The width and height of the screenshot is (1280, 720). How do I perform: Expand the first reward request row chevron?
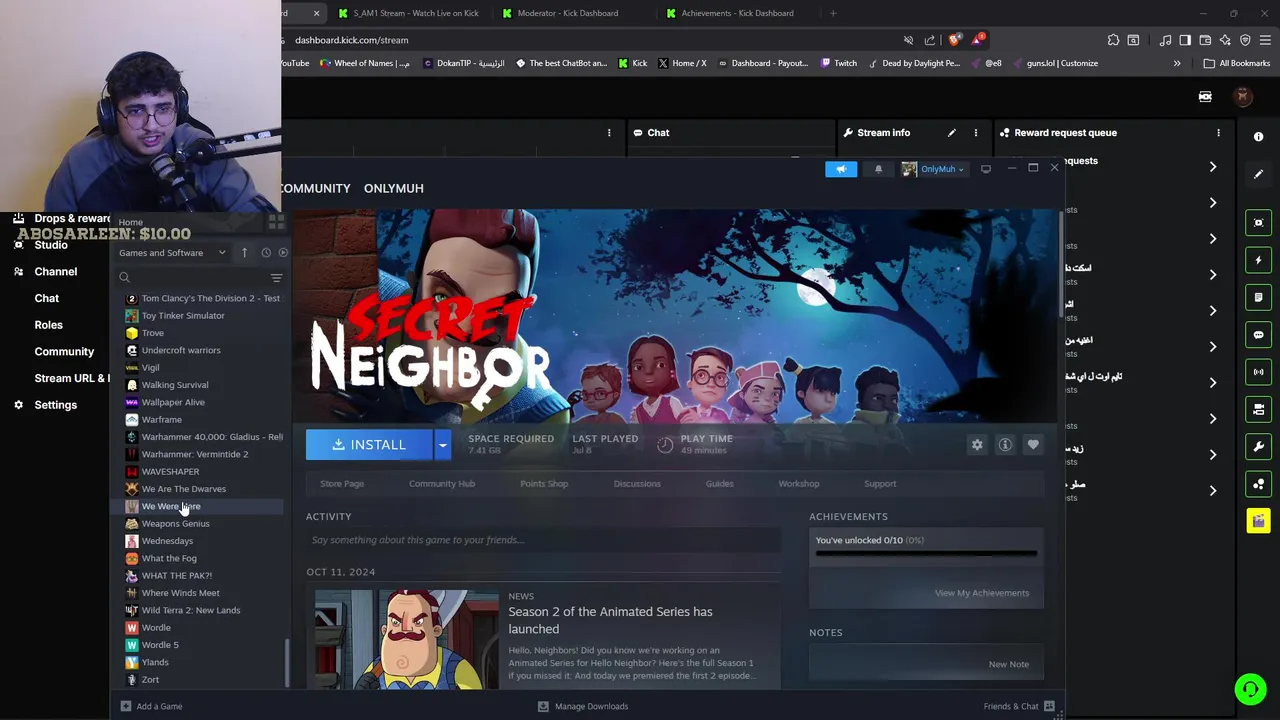tap(1212, 167)
